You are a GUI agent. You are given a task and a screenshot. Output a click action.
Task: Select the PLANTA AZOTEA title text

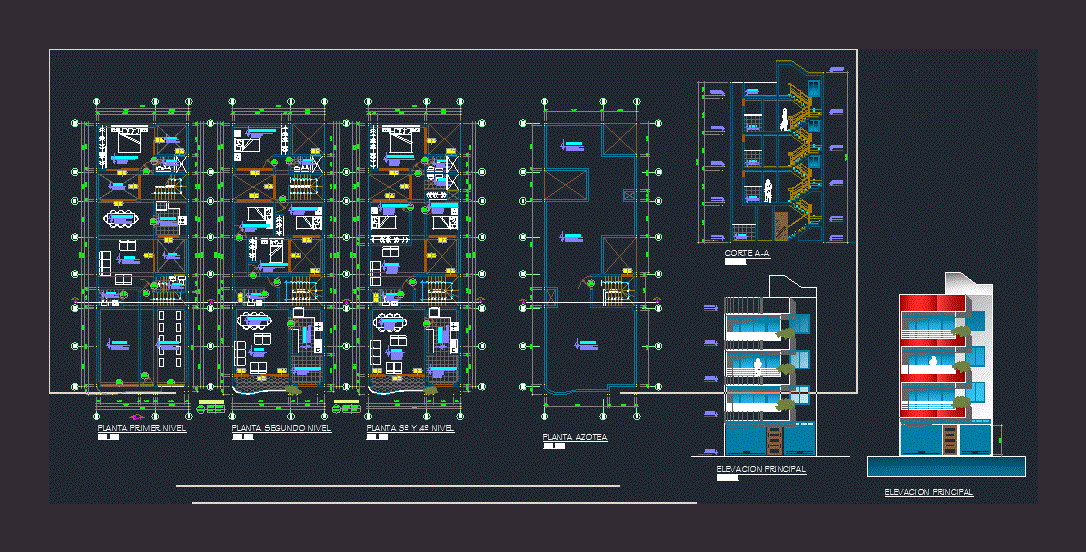tap(574, 437)
